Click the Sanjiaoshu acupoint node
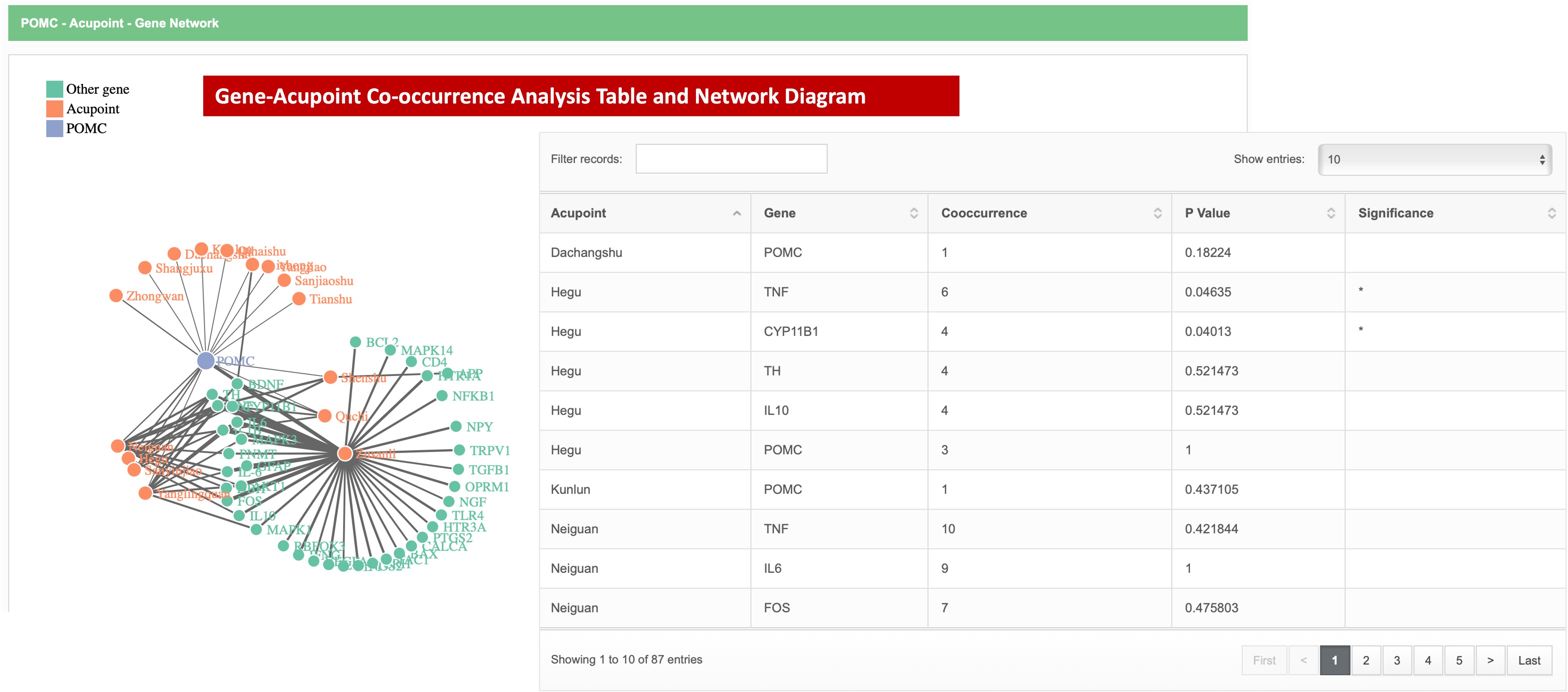 [284, 280]
